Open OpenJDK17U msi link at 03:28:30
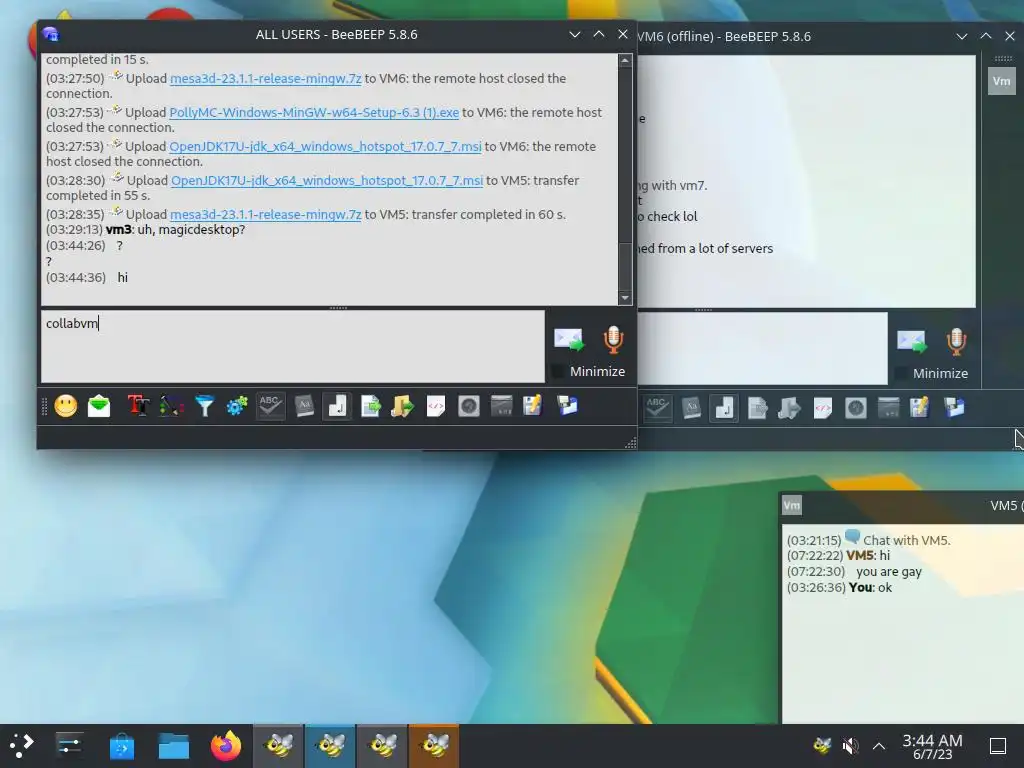This screenshot has height=768, width=1024. (327, 180)
